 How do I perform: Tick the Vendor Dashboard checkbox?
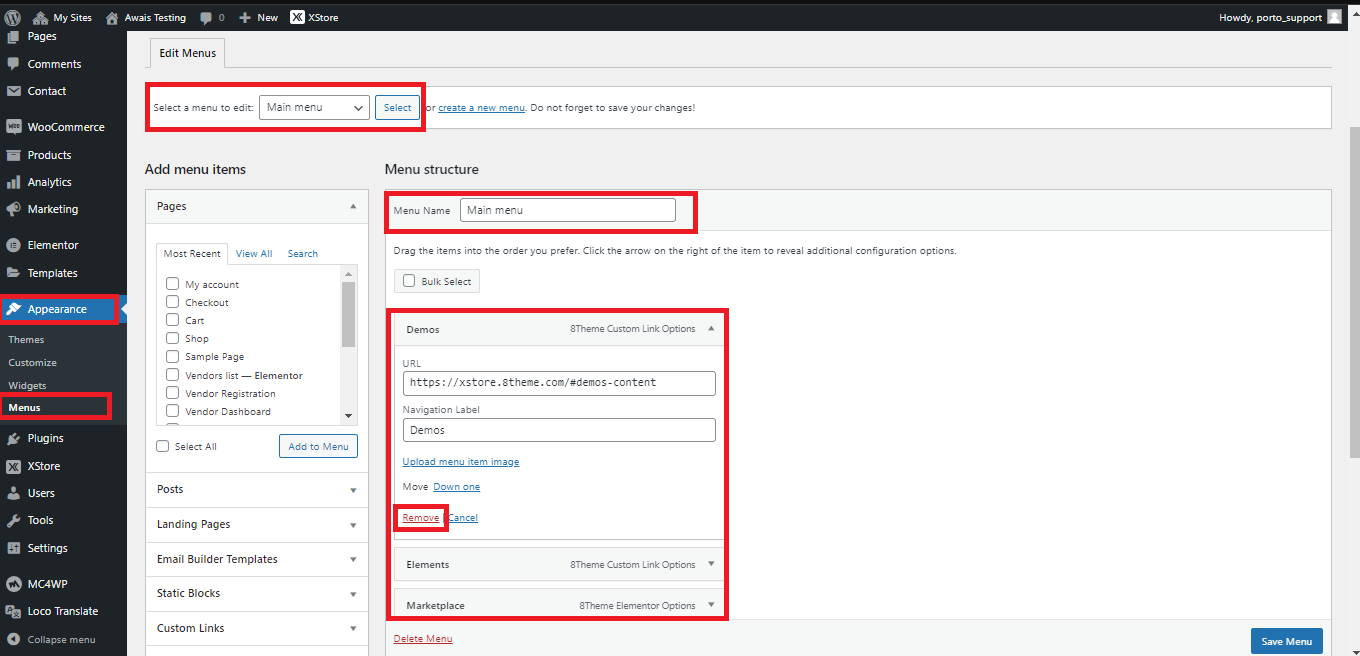(x=172, y=411)
